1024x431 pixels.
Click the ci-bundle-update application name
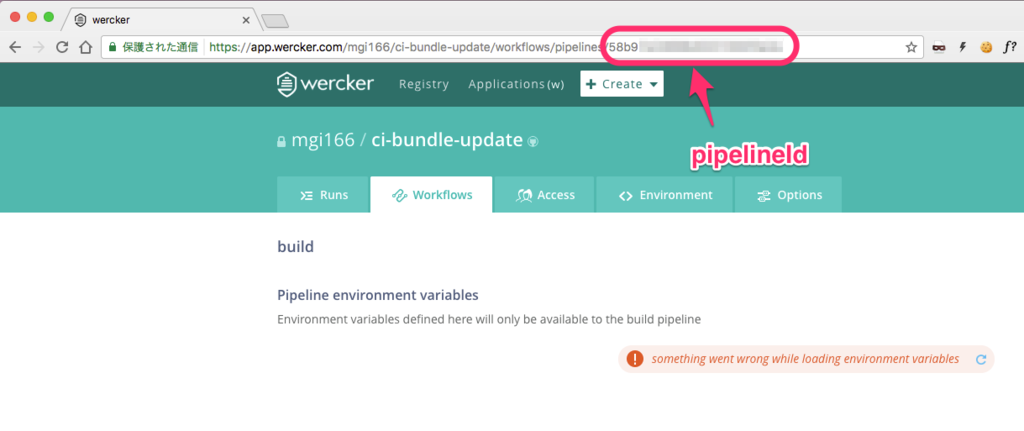447,140
